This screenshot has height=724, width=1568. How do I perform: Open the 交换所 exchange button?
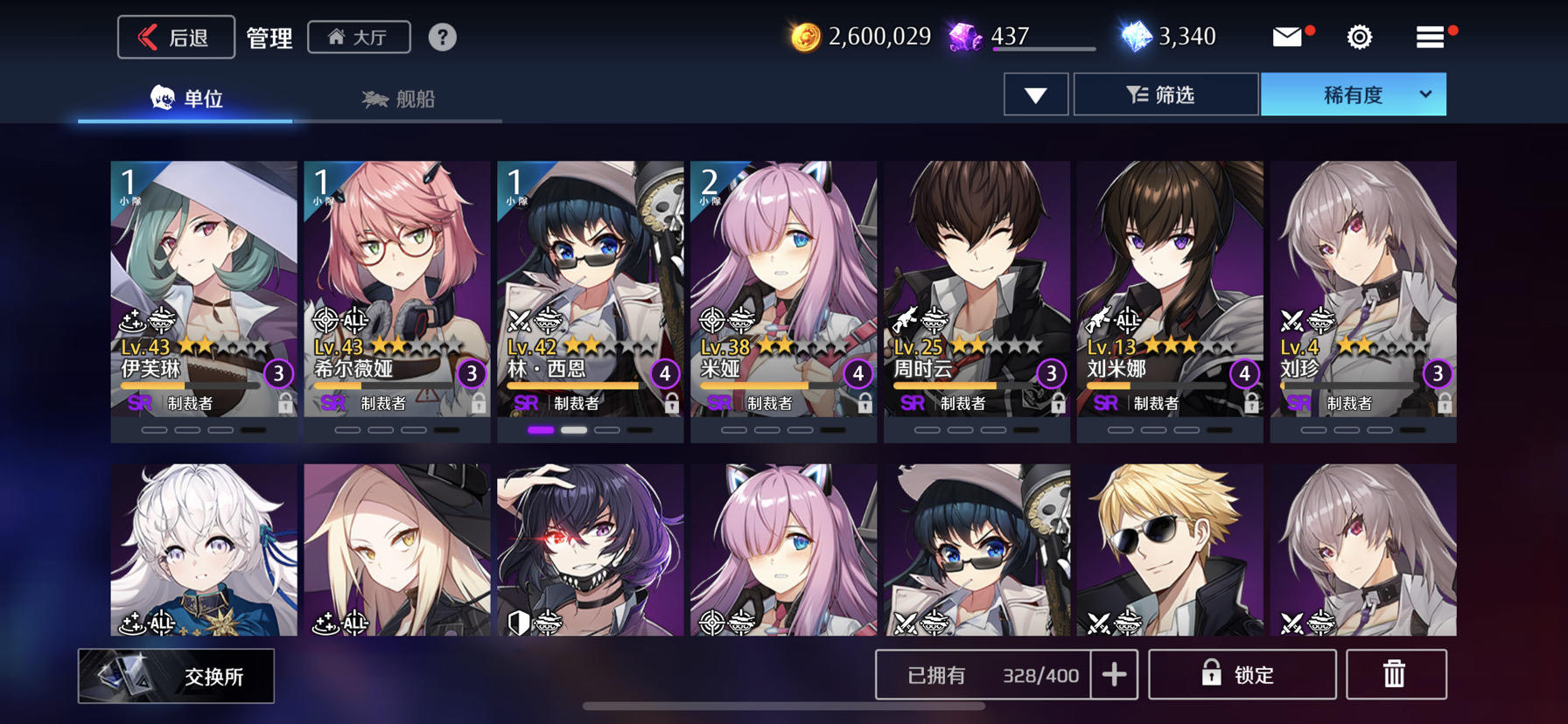pos(176,676)
